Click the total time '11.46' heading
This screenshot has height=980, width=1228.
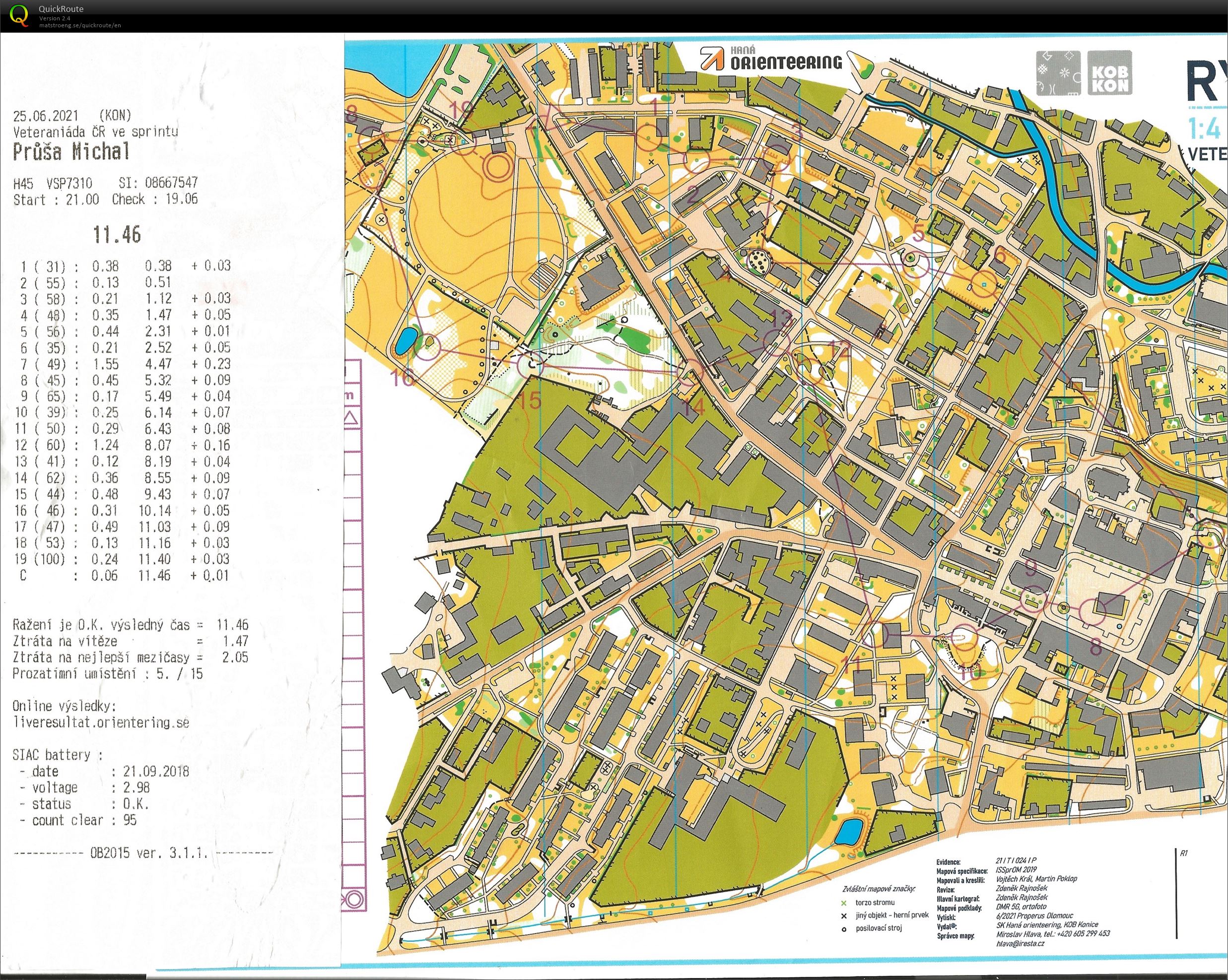pyautogui.click(x=117, y=235)
